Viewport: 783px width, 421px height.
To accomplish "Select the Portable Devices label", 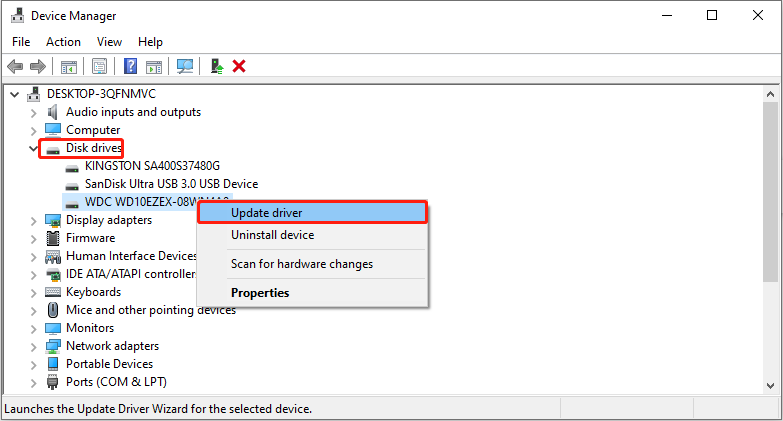I will (109, 364).
